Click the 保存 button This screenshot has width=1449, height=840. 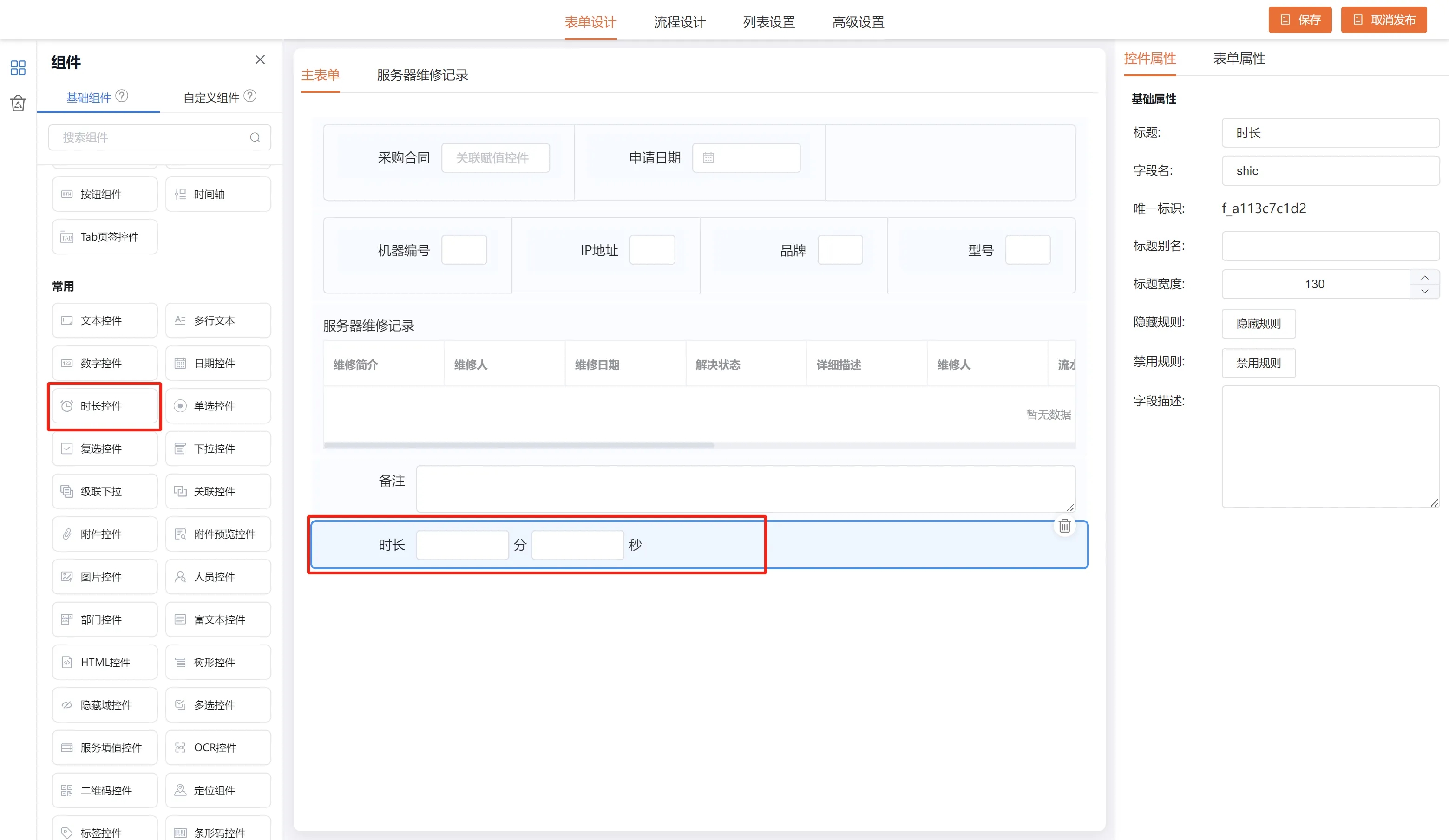click(x=1299, y=20)
